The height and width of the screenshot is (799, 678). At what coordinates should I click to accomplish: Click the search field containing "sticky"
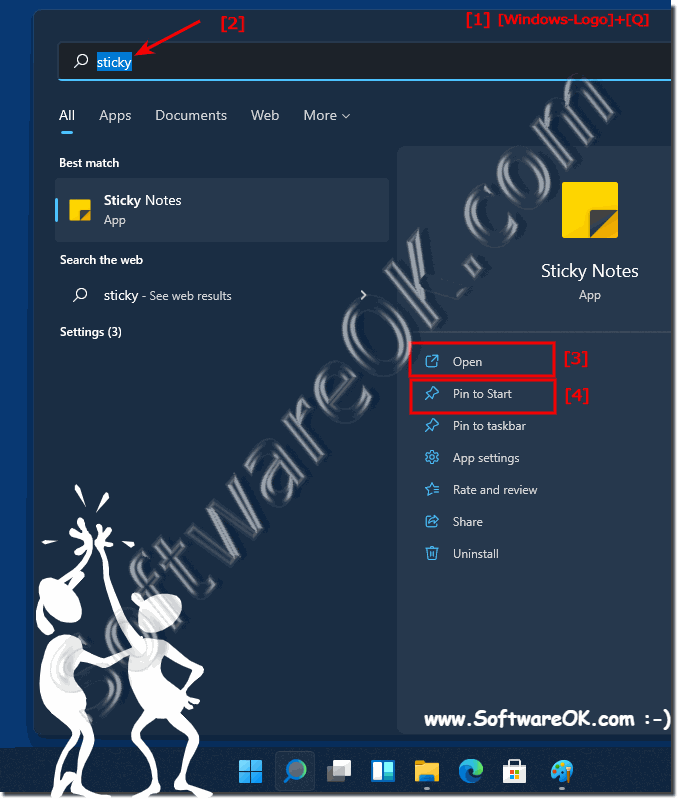coord(365,62)
